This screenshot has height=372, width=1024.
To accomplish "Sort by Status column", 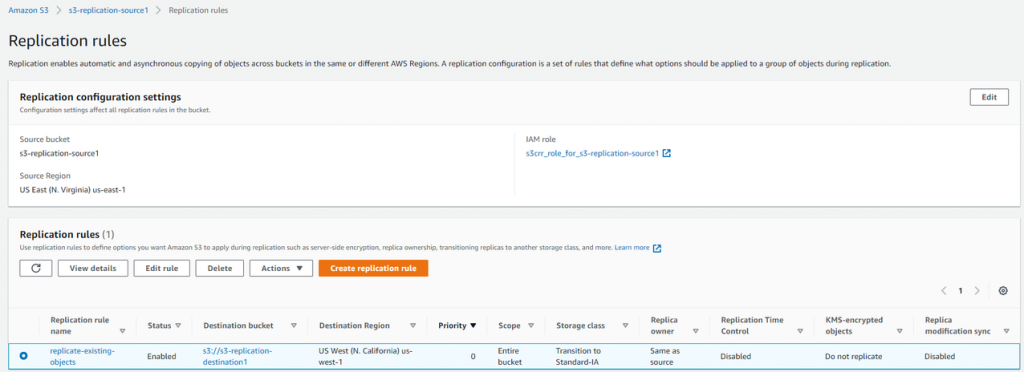I will pos(178,325).
